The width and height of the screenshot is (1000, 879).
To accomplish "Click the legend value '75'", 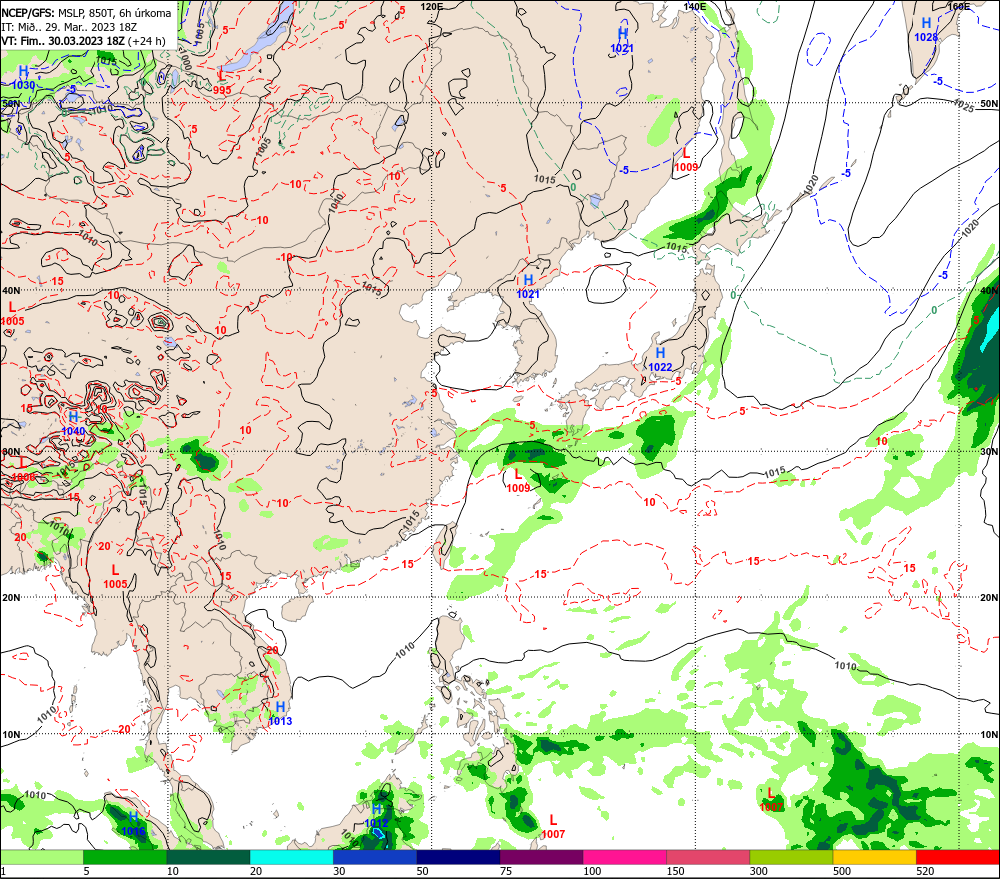I will (x=506, y=871).
